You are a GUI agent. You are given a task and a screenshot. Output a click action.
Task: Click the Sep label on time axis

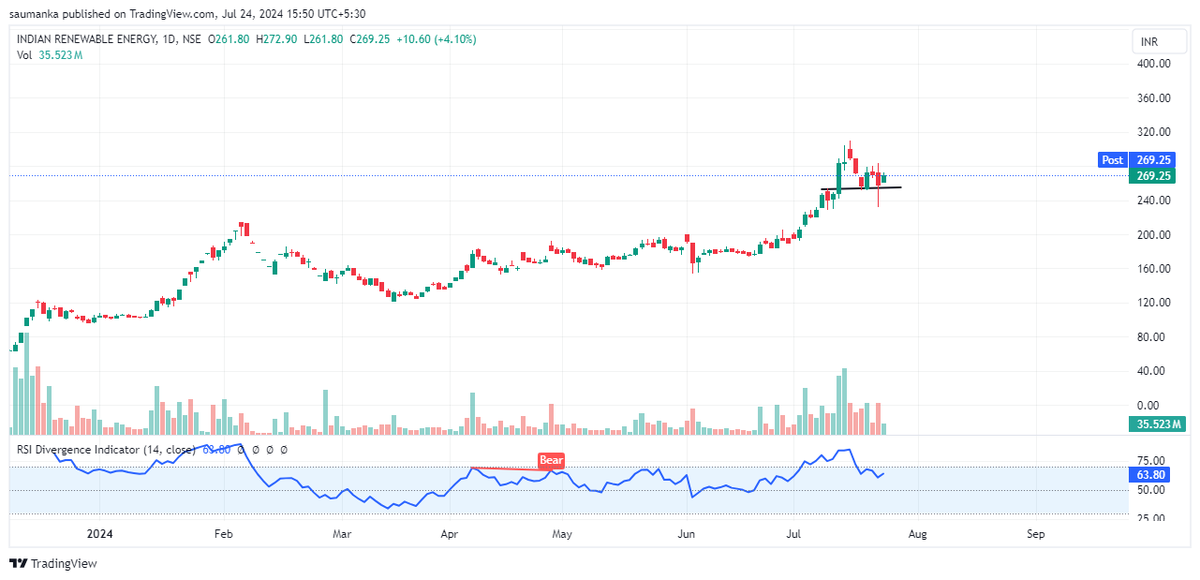coord(1035,534)
